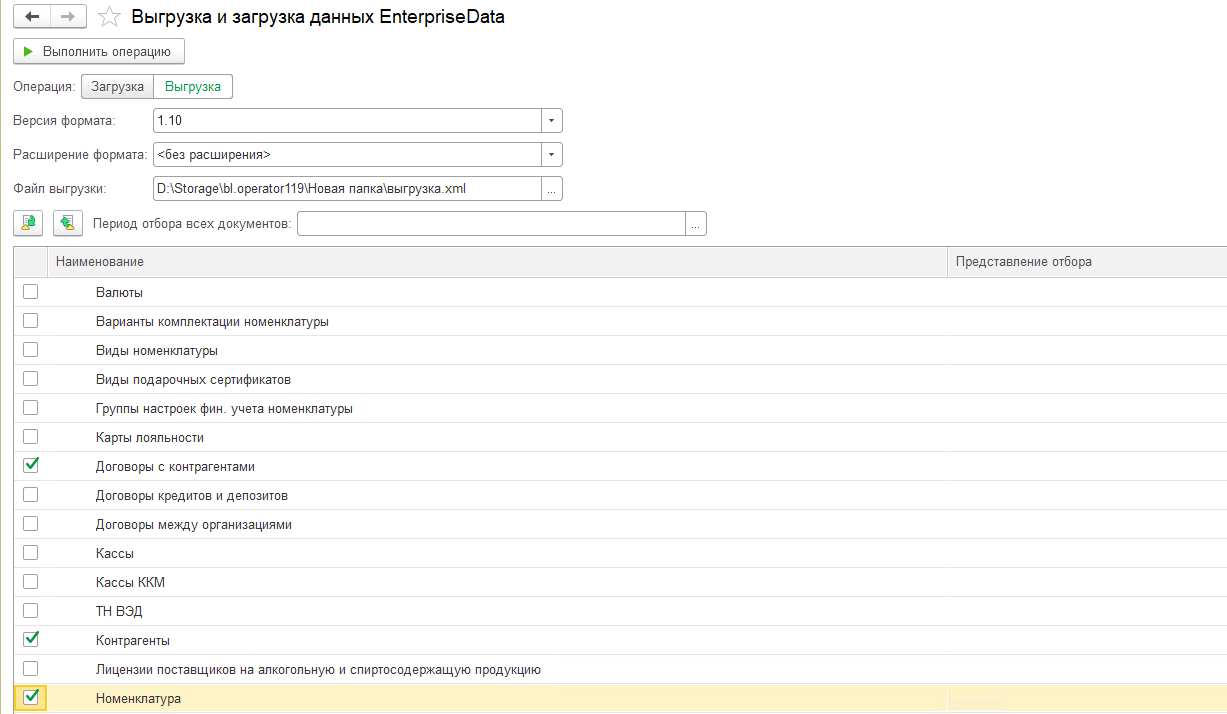
Task: Click the Версия формата field with value 1.10
Action: tap(347, 121)
